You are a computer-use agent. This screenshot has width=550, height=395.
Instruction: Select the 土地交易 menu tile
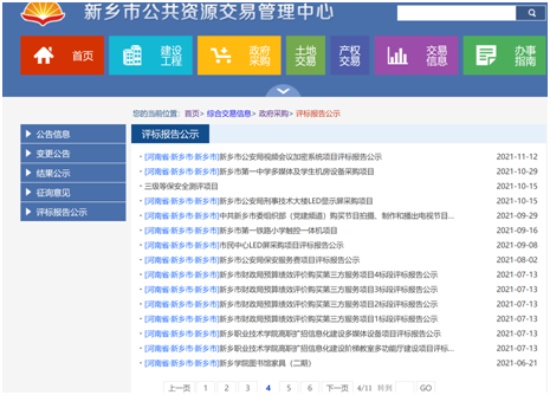click(x=306, y=55)
